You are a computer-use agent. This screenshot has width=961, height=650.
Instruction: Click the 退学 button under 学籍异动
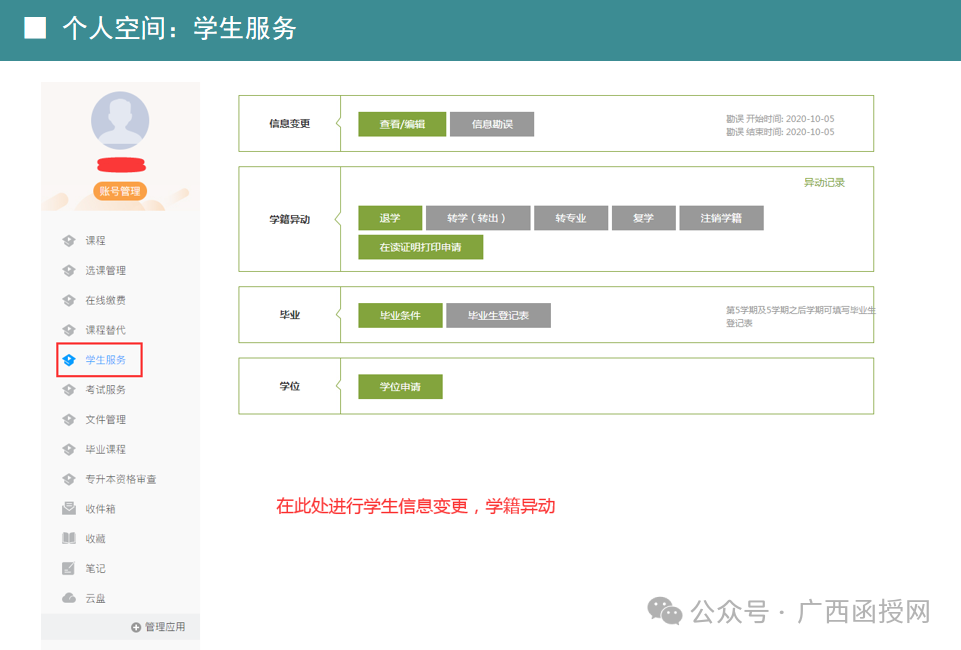(389, 218)
